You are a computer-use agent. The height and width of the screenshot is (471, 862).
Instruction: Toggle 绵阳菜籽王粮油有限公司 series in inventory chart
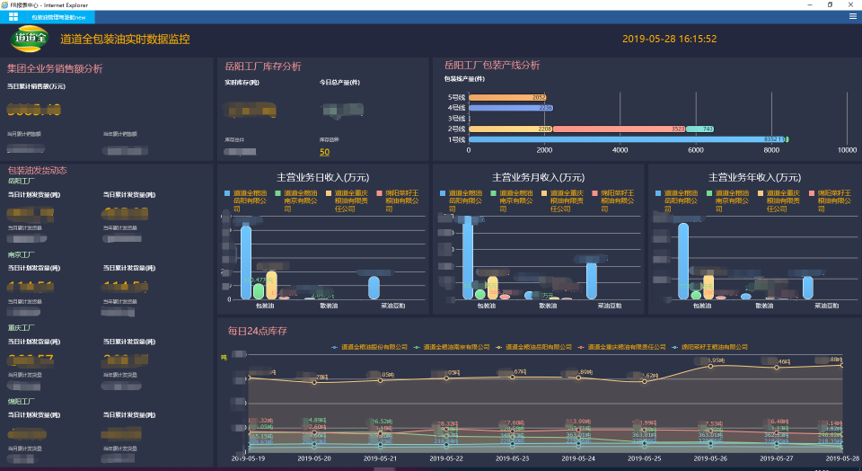pos(710,347)
